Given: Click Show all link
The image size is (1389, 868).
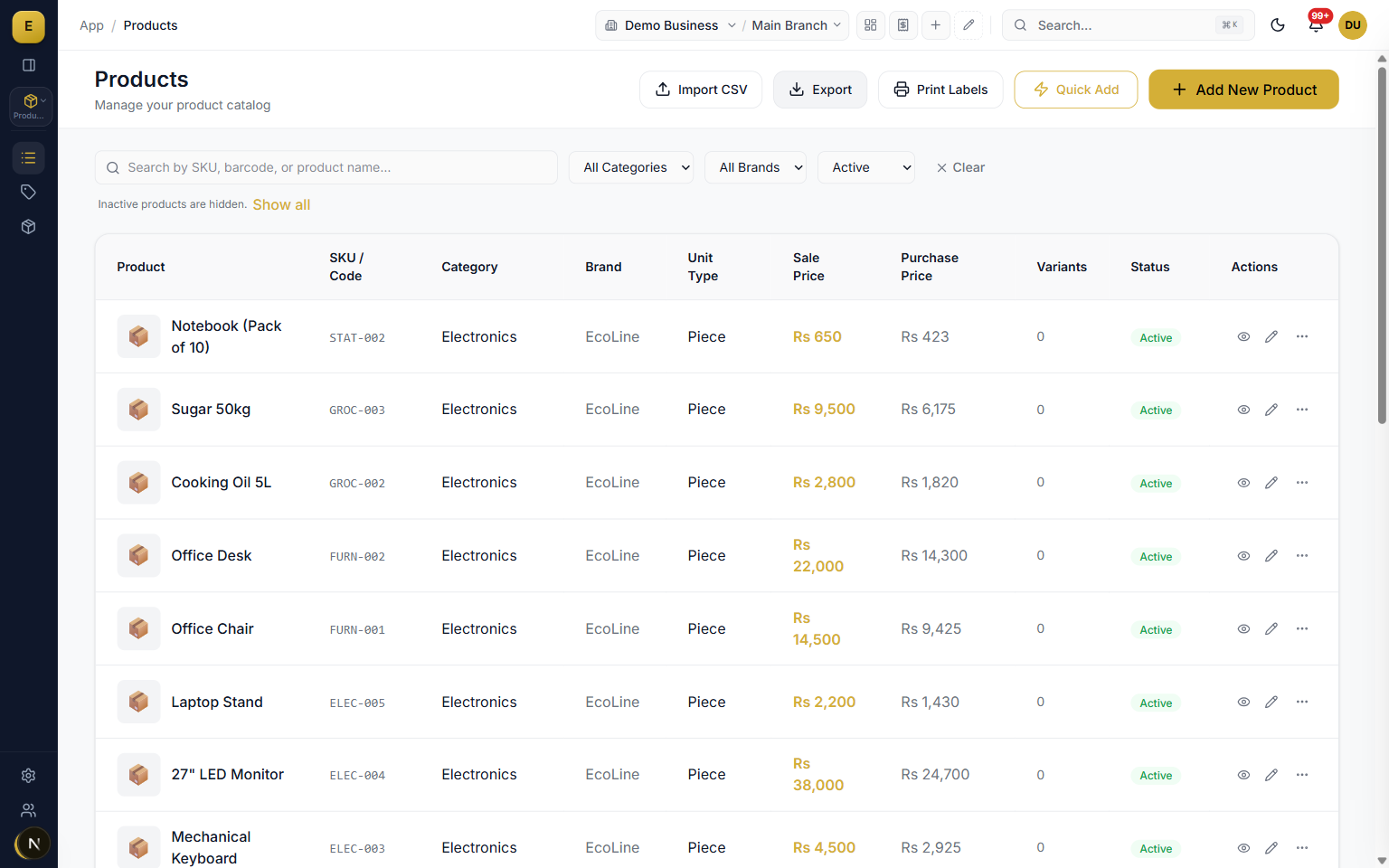Looking at the screenshot, I should point(281,204).
